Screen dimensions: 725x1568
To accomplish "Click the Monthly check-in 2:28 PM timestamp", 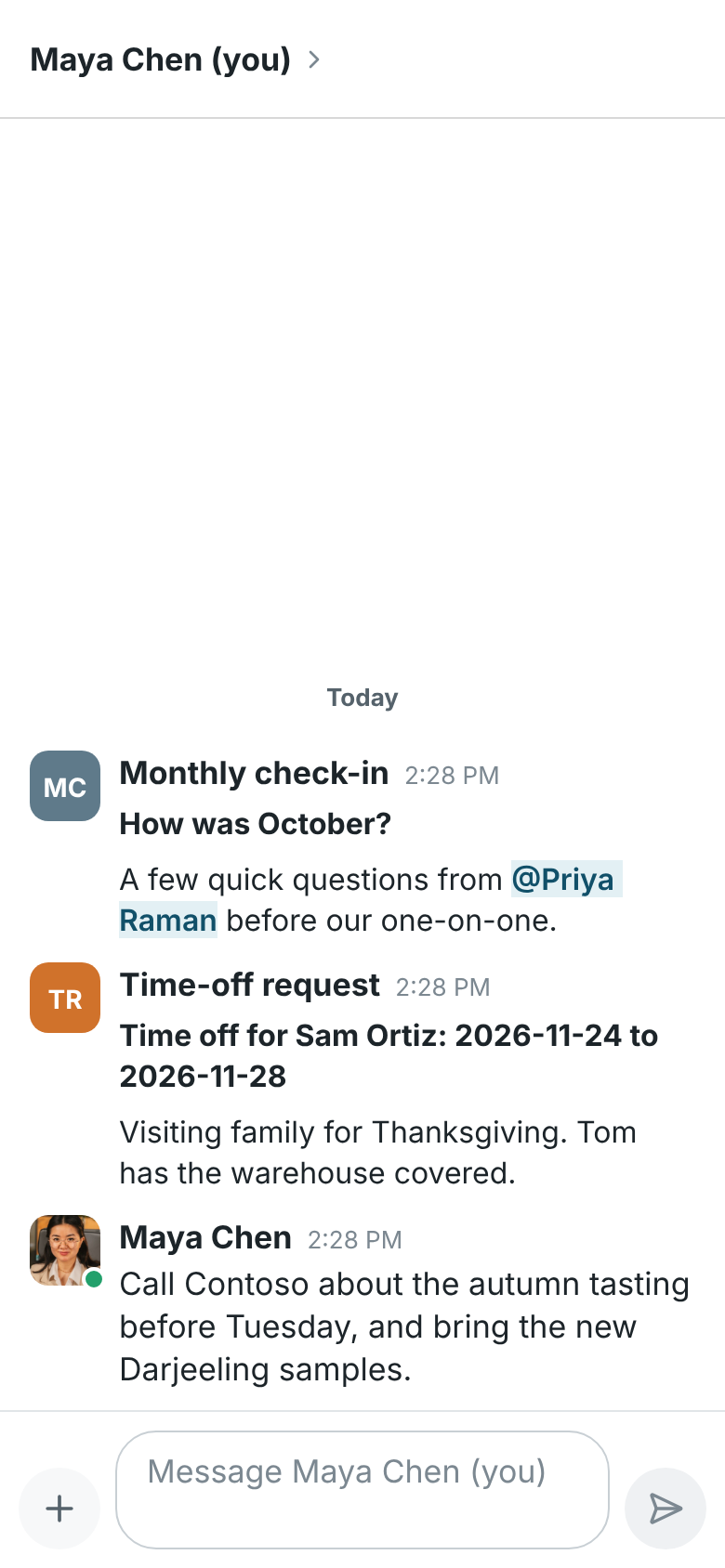I will coord(452,776).
